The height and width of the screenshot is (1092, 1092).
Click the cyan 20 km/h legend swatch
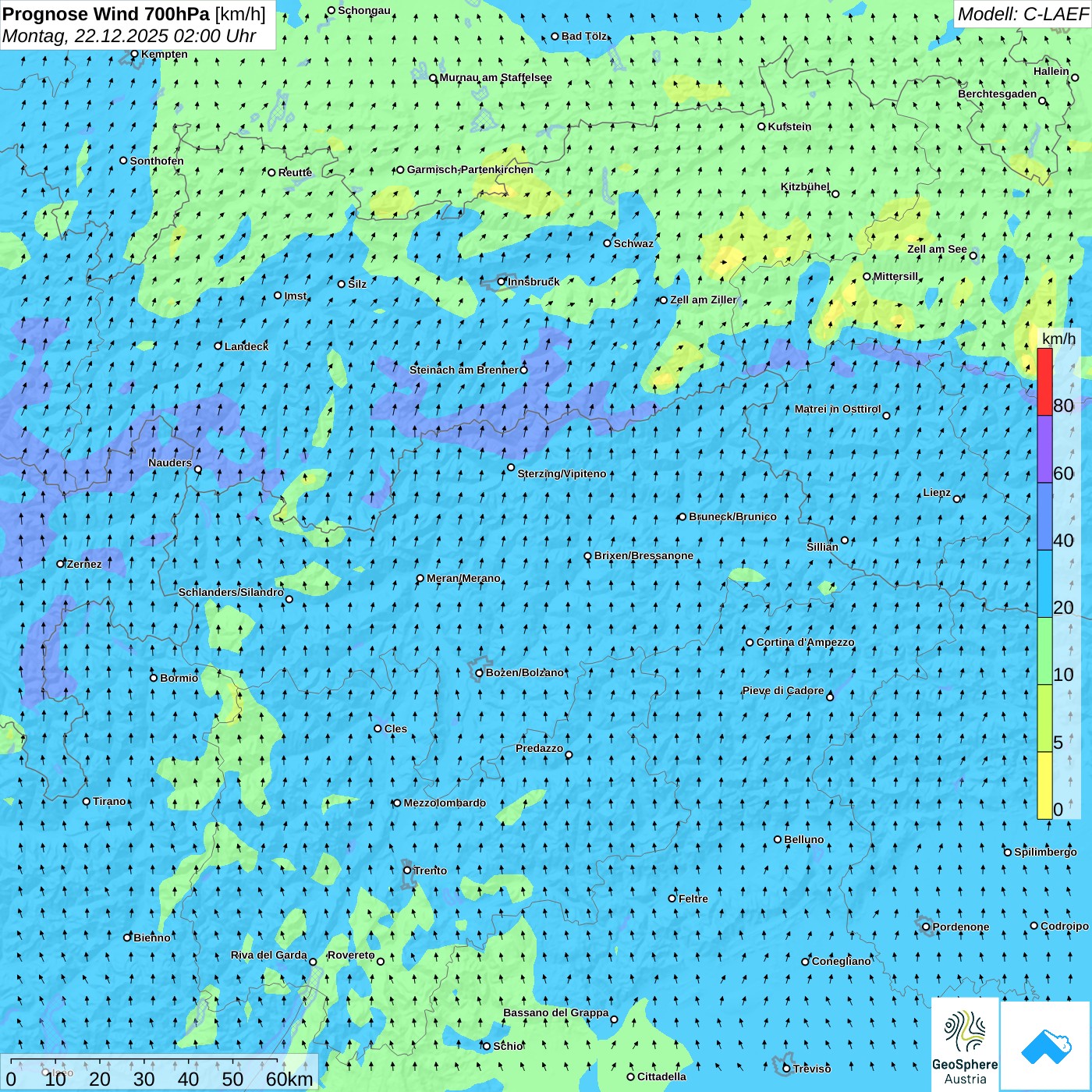[x=1044, y=584]
